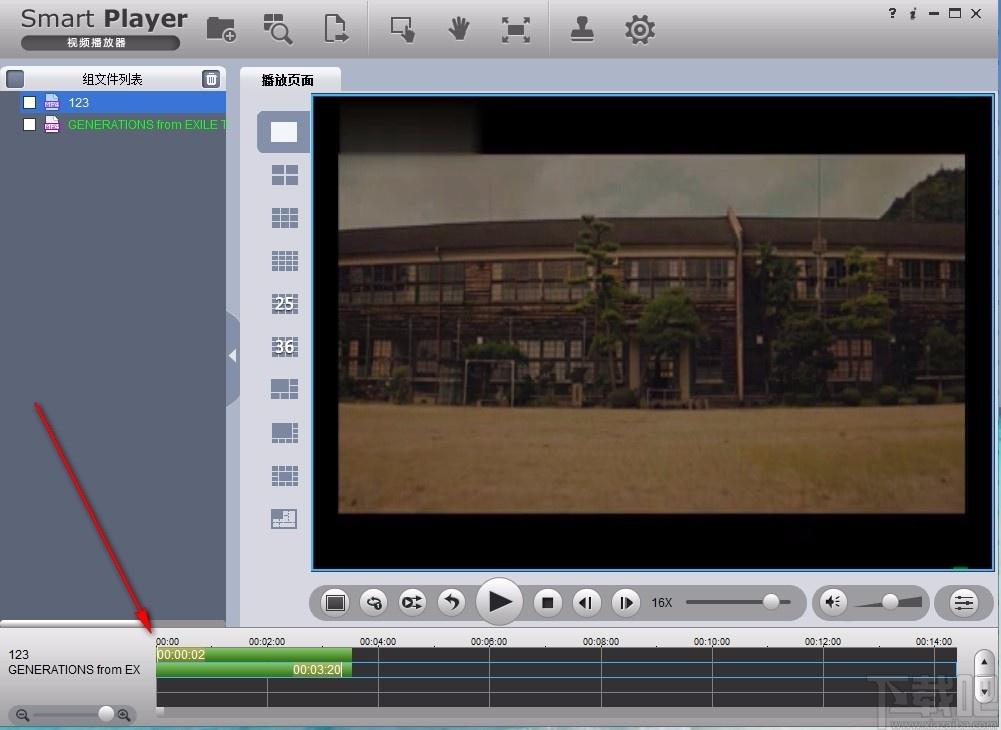The width and height of the screenshot is (1001, 730).
Task: Tick the GENERATIONS from EXILE checkbox
Action: (x=30, y=125)
